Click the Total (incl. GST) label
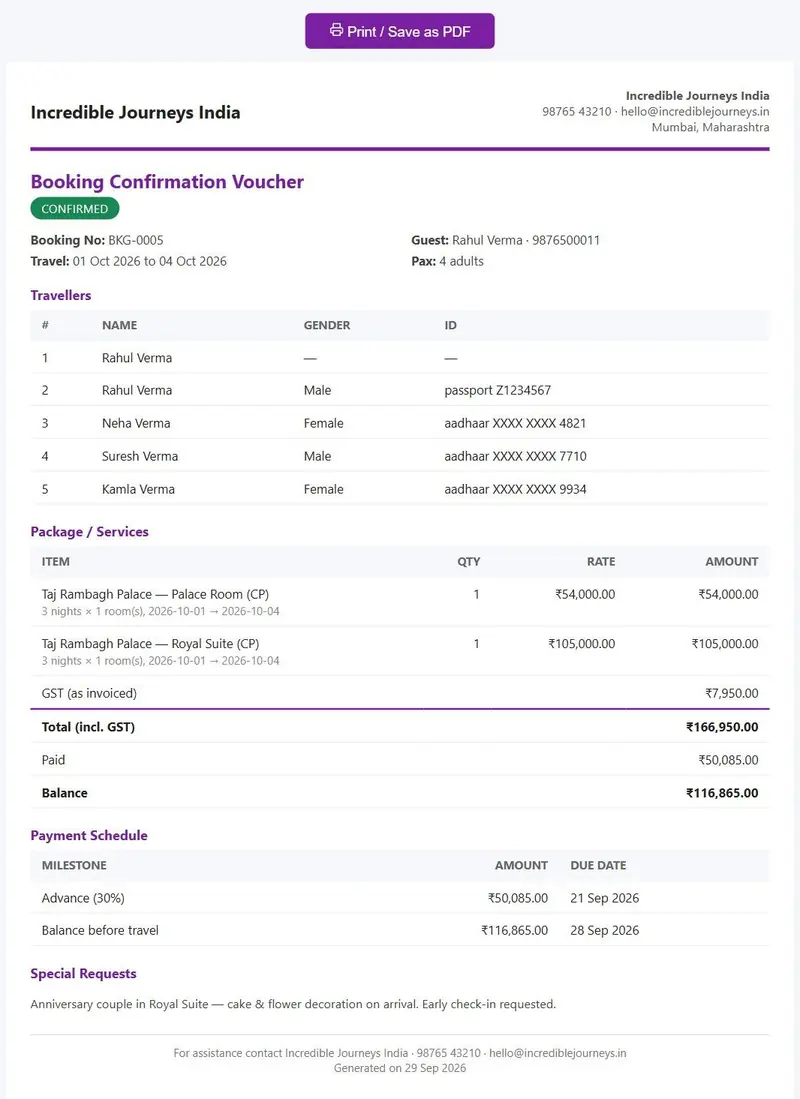The width and height of the screenshot is (800, 1099). pos(88,727)
